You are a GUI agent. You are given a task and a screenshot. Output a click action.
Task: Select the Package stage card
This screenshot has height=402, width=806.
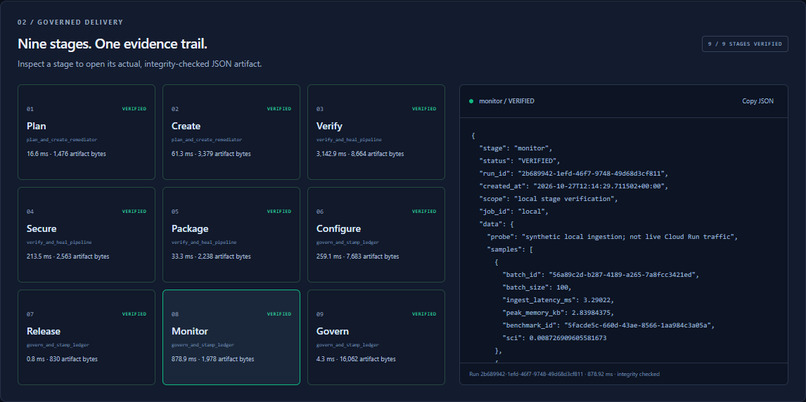231,234
